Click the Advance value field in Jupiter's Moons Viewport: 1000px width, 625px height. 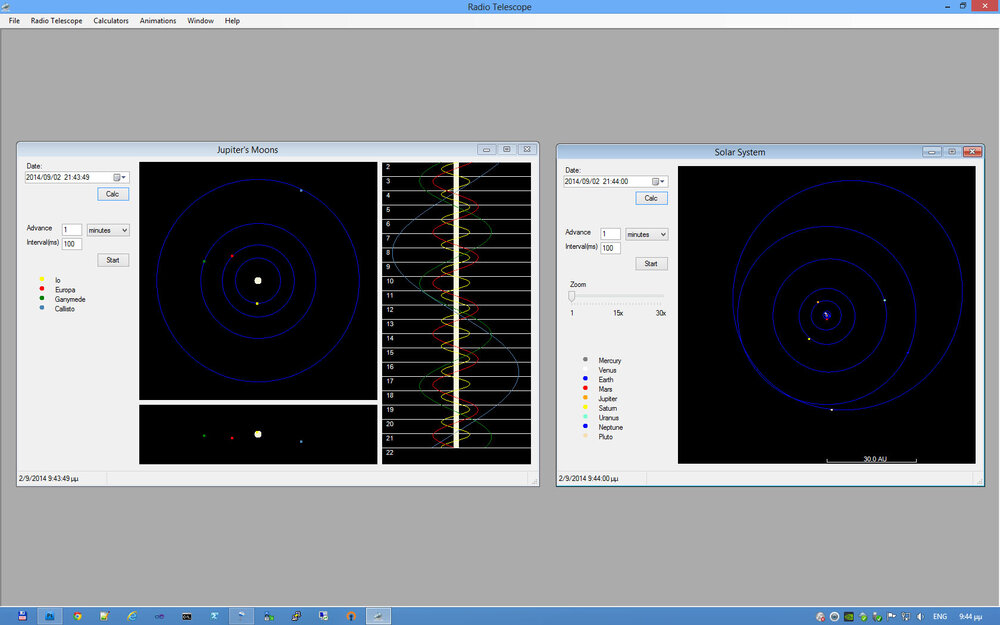pos(71,230)
